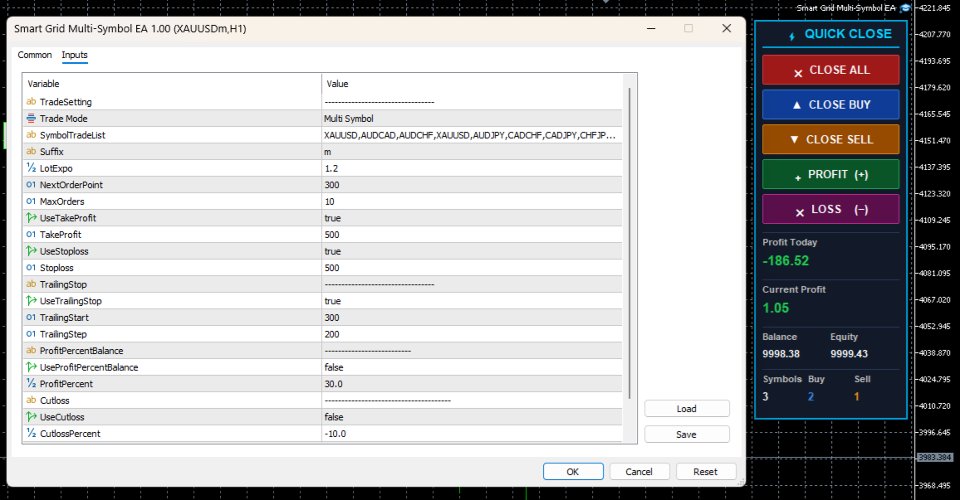The width and height of the screenshot is (960, 500).
Task: Click the TrailingStep value 200
Action: click(332, 334)
